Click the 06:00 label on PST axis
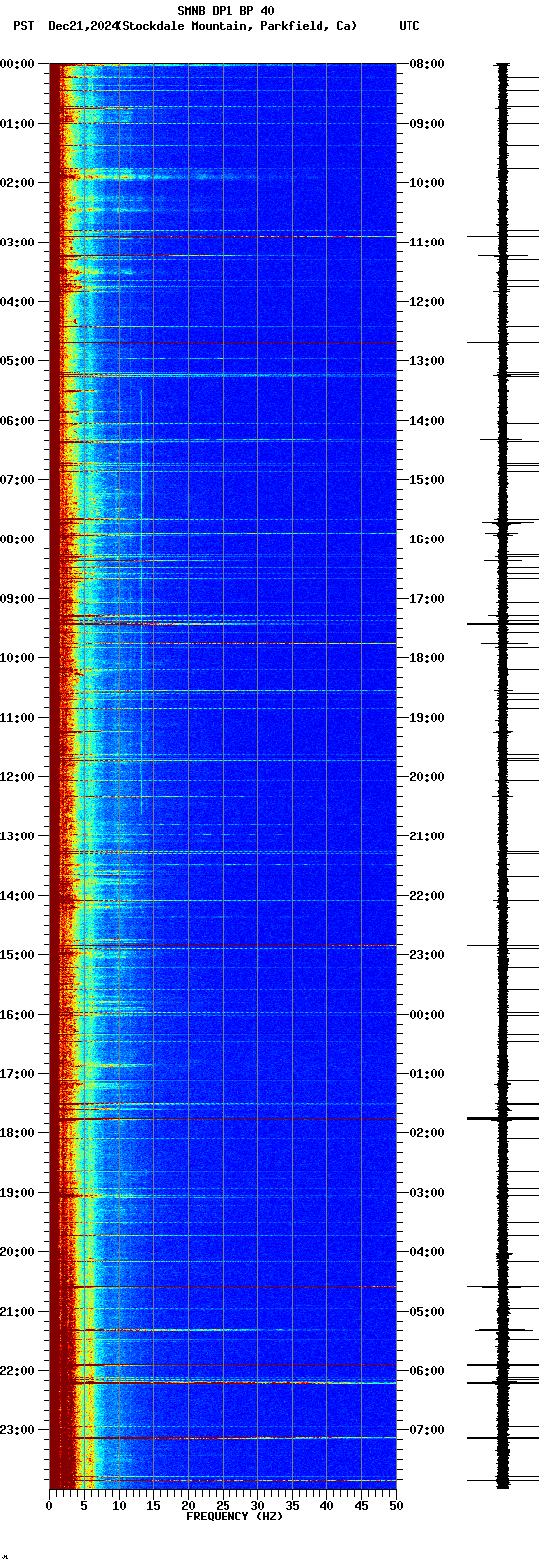Viewport: 546px width, 1568px height. [x=17, y=421]
